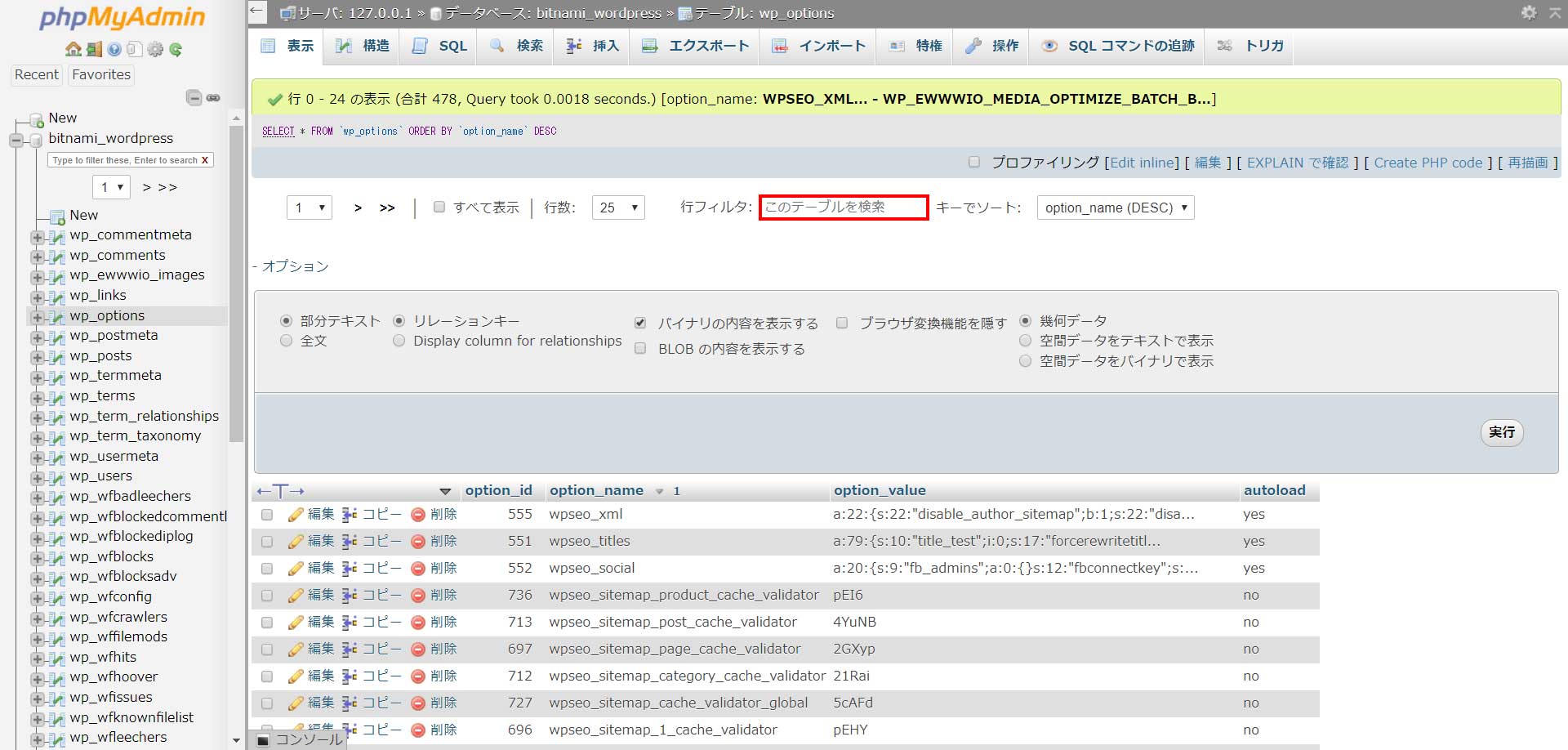Expand the wp_commentmeta tree node

pyautogui.click(x=38, y=237)
